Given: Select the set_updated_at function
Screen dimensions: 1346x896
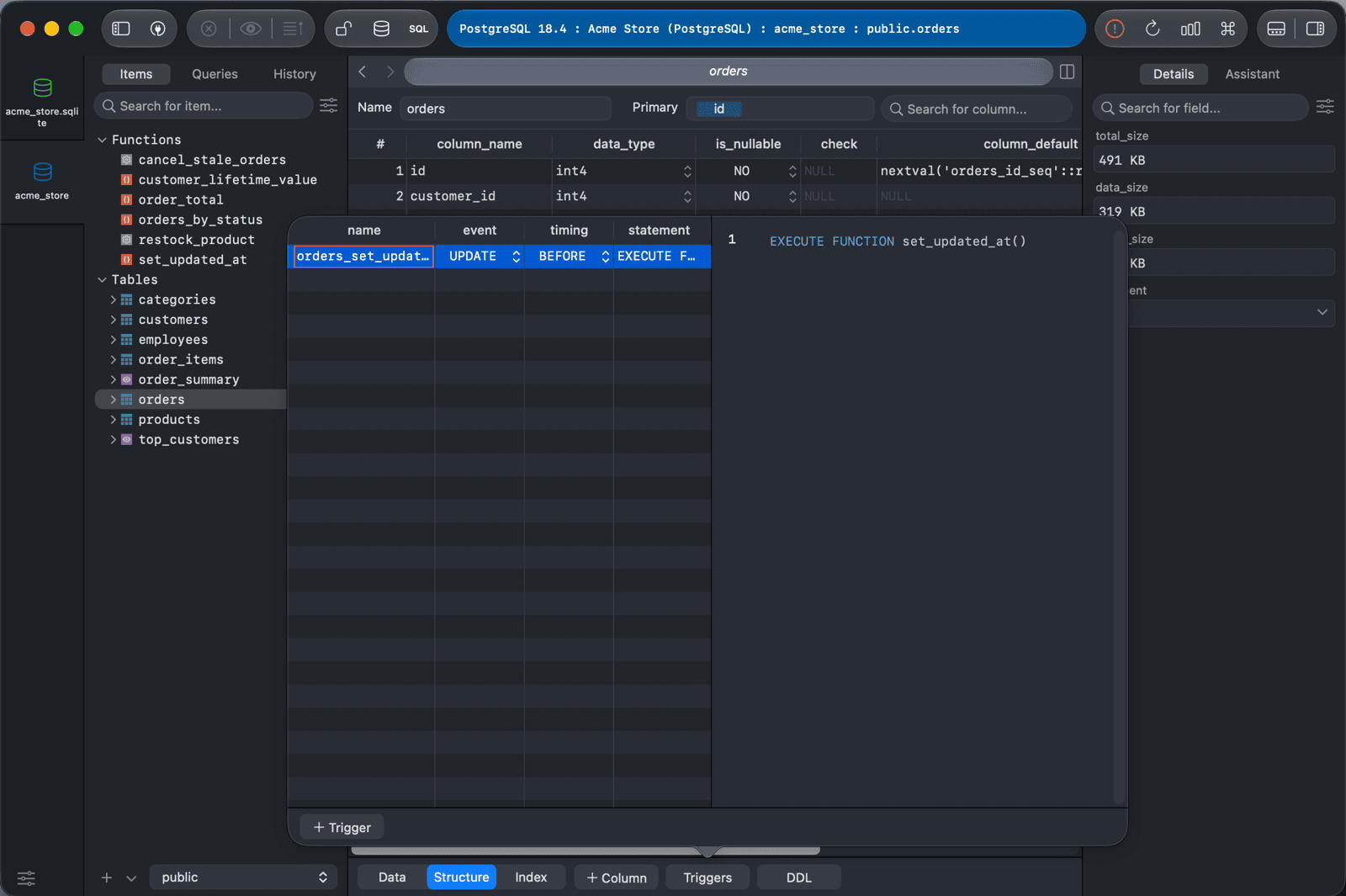Looking at the screenshot, I should (x=193, y=260).
